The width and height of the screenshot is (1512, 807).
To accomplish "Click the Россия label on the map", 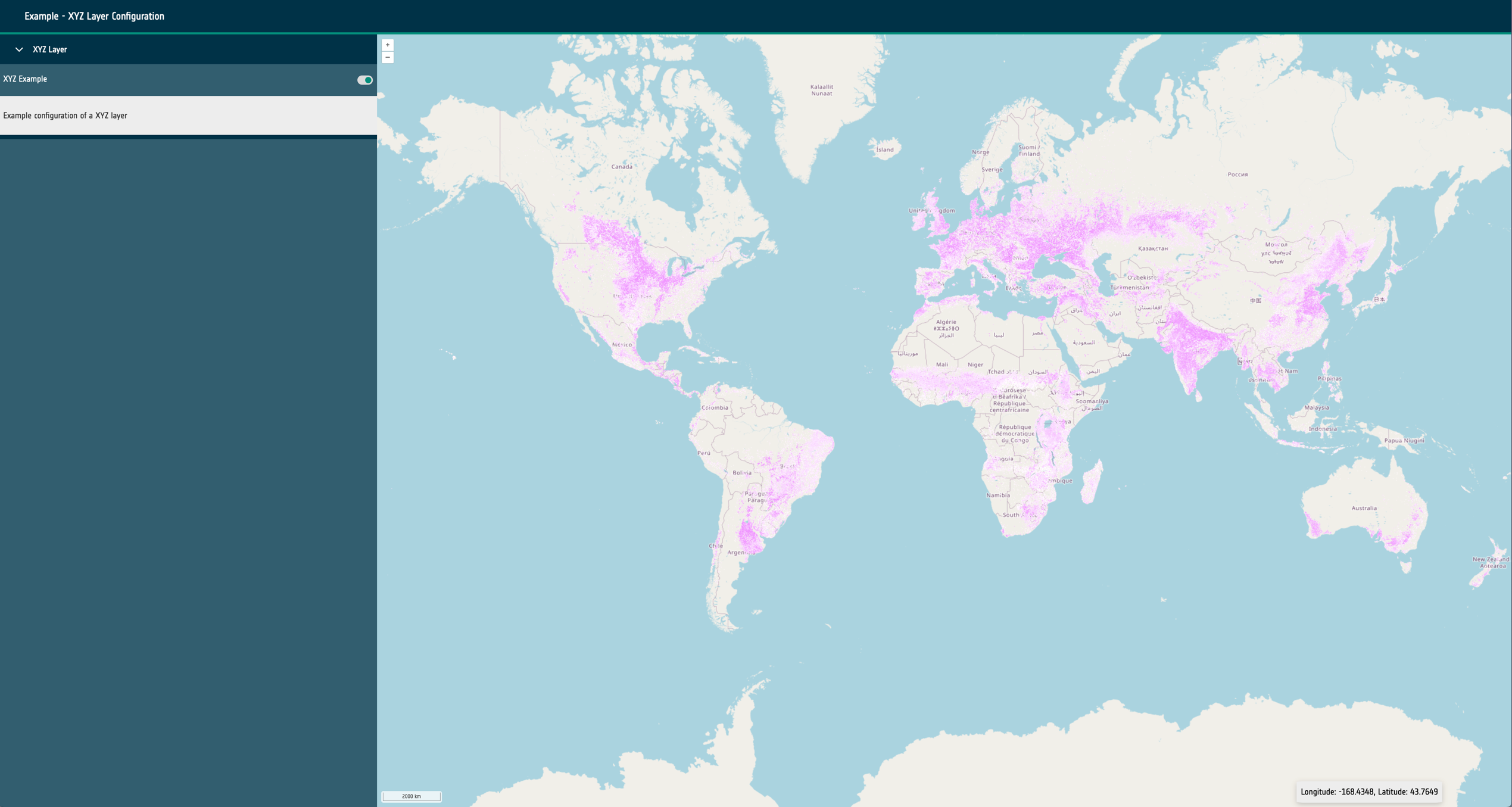I will tap(1237, 175).
